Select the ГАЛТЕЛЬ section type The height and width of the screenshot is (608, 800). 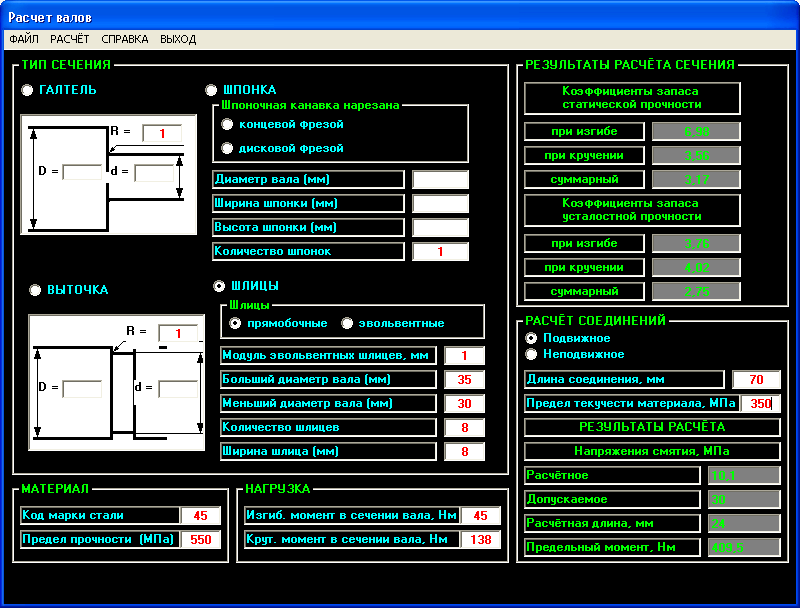(28, 90)
